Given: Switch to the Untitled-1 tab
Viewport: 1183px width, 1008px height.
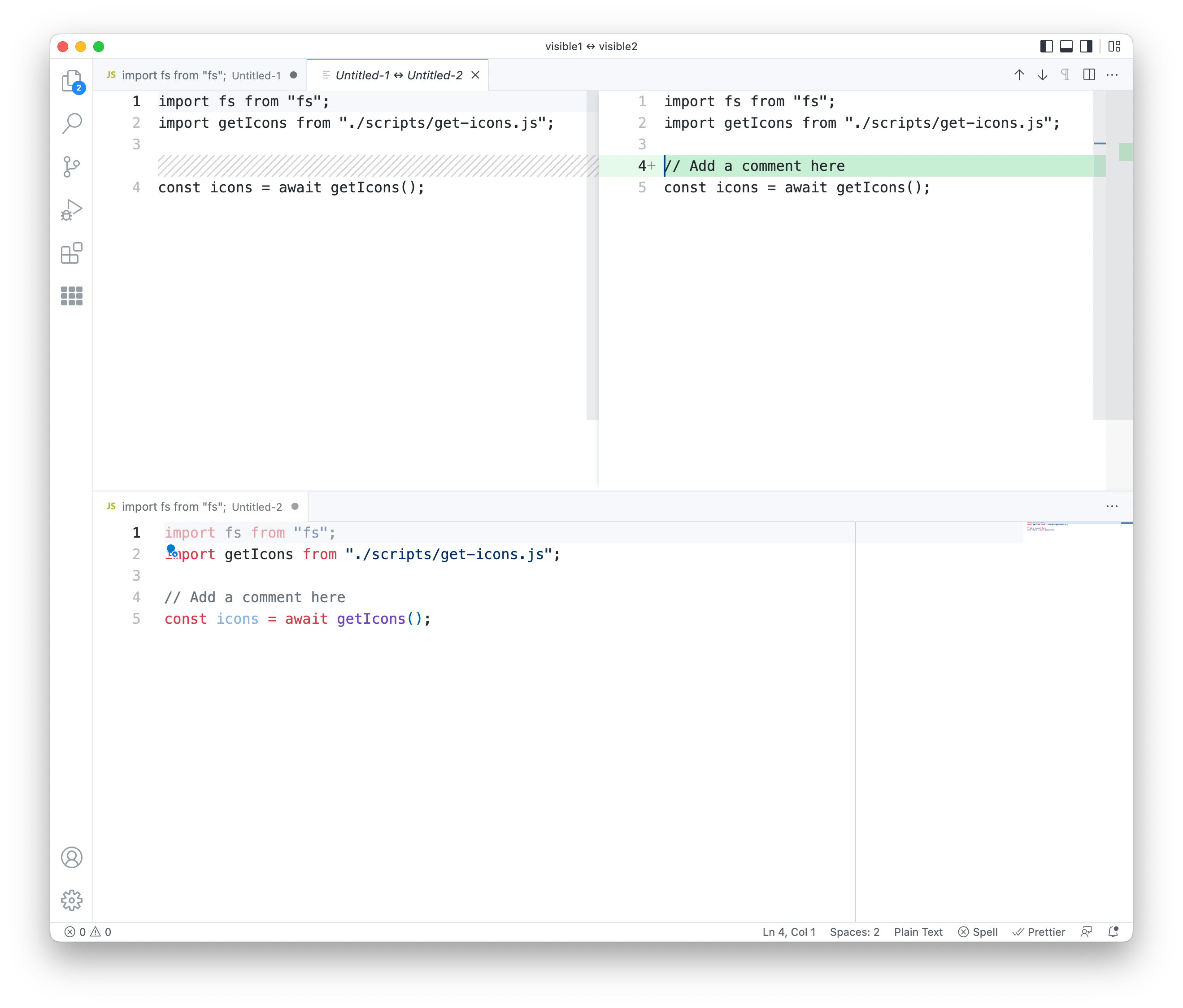Looking at the screenshot, I should click(200, 75).
